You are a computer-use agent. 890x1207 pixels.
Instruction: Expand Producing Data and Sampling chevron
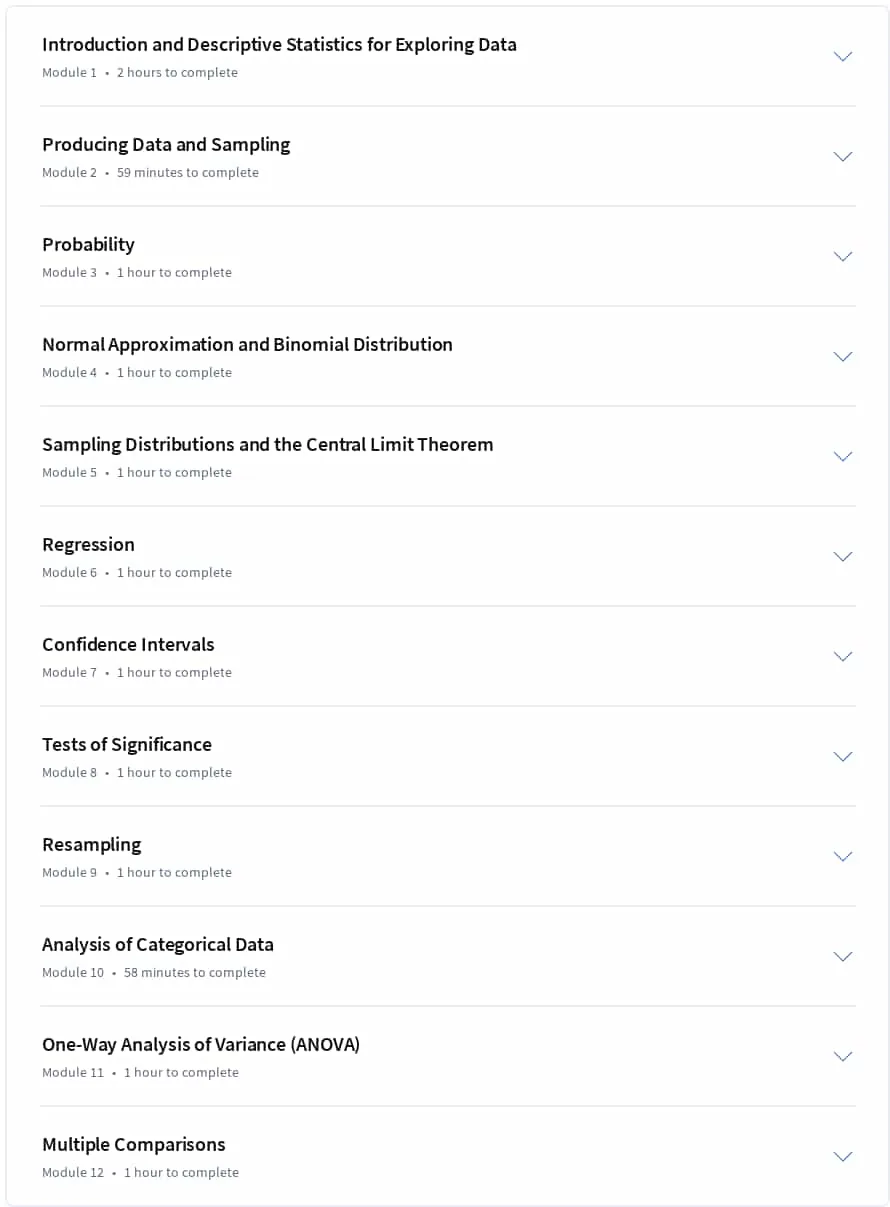843,157
